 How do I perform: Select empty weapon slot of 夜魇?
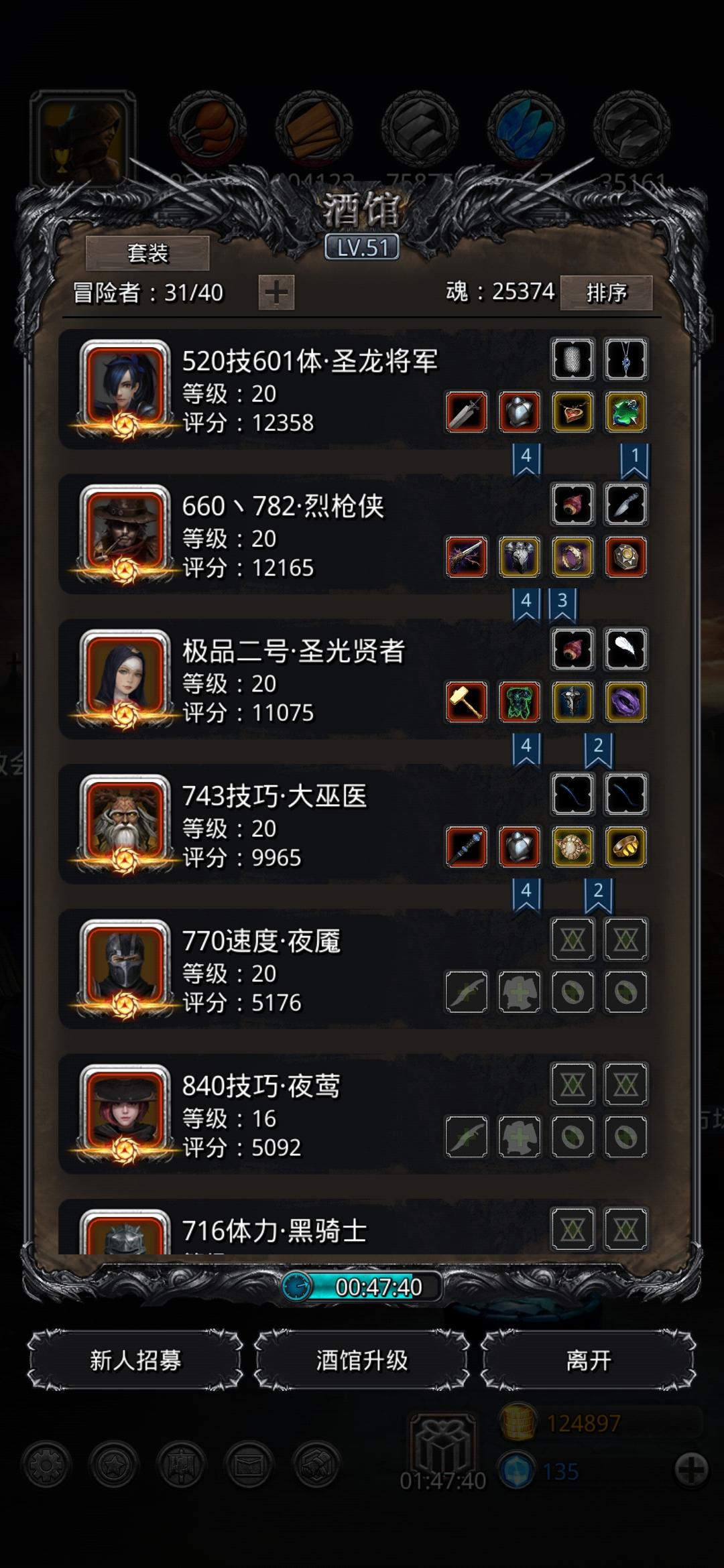467,992
